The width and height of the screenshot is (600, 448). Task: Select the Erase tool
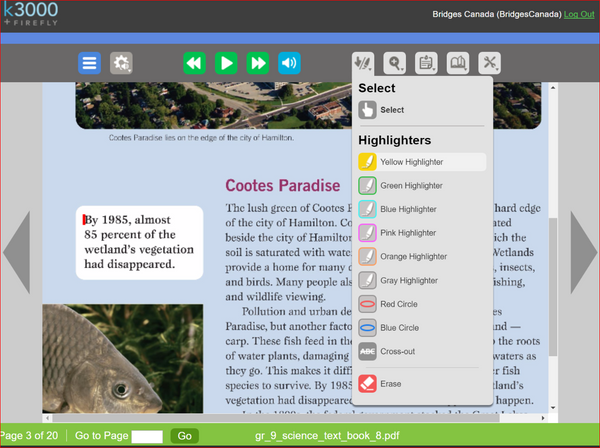coord(422,384)
